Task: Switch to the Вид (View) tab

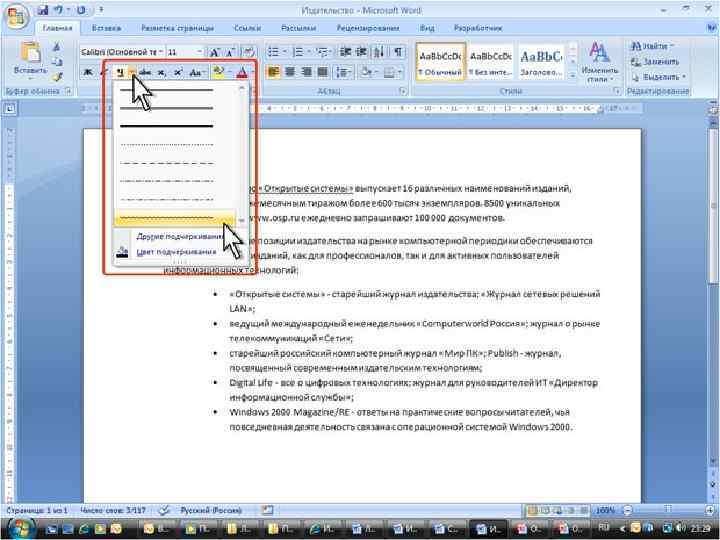Action: click(427, 28)
